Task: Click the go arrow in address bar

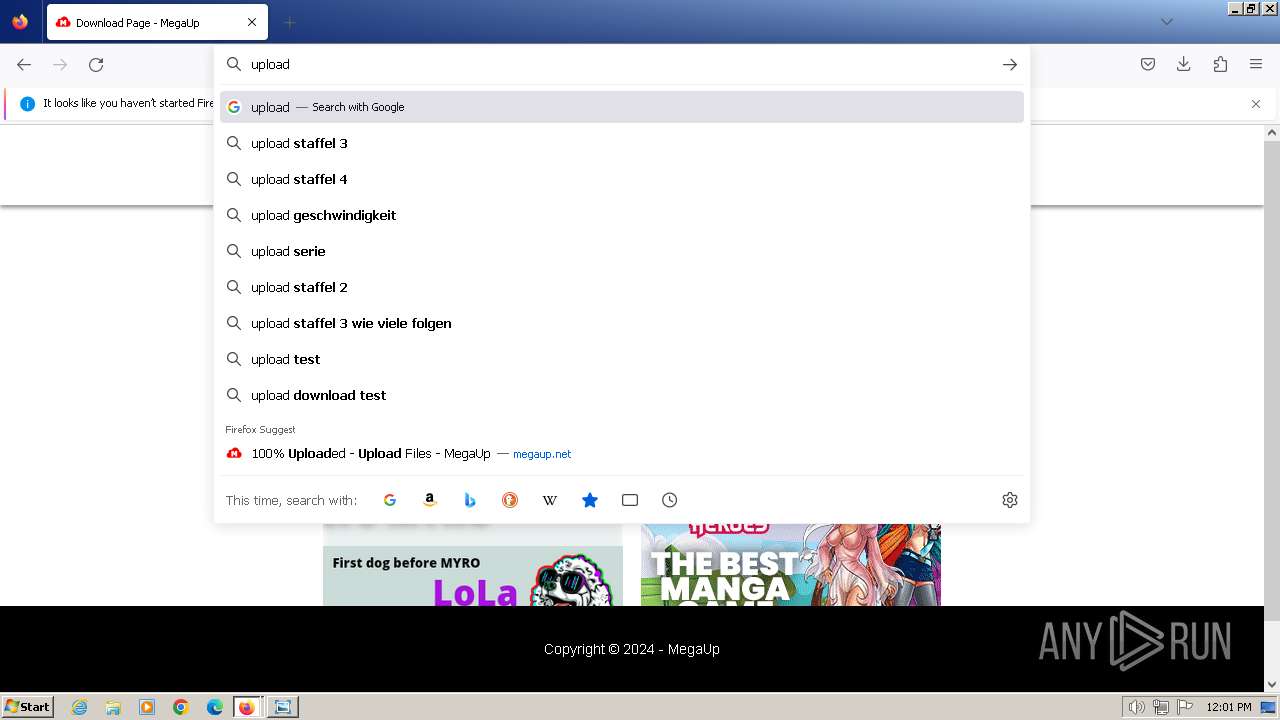Action: pos(1010,64)
